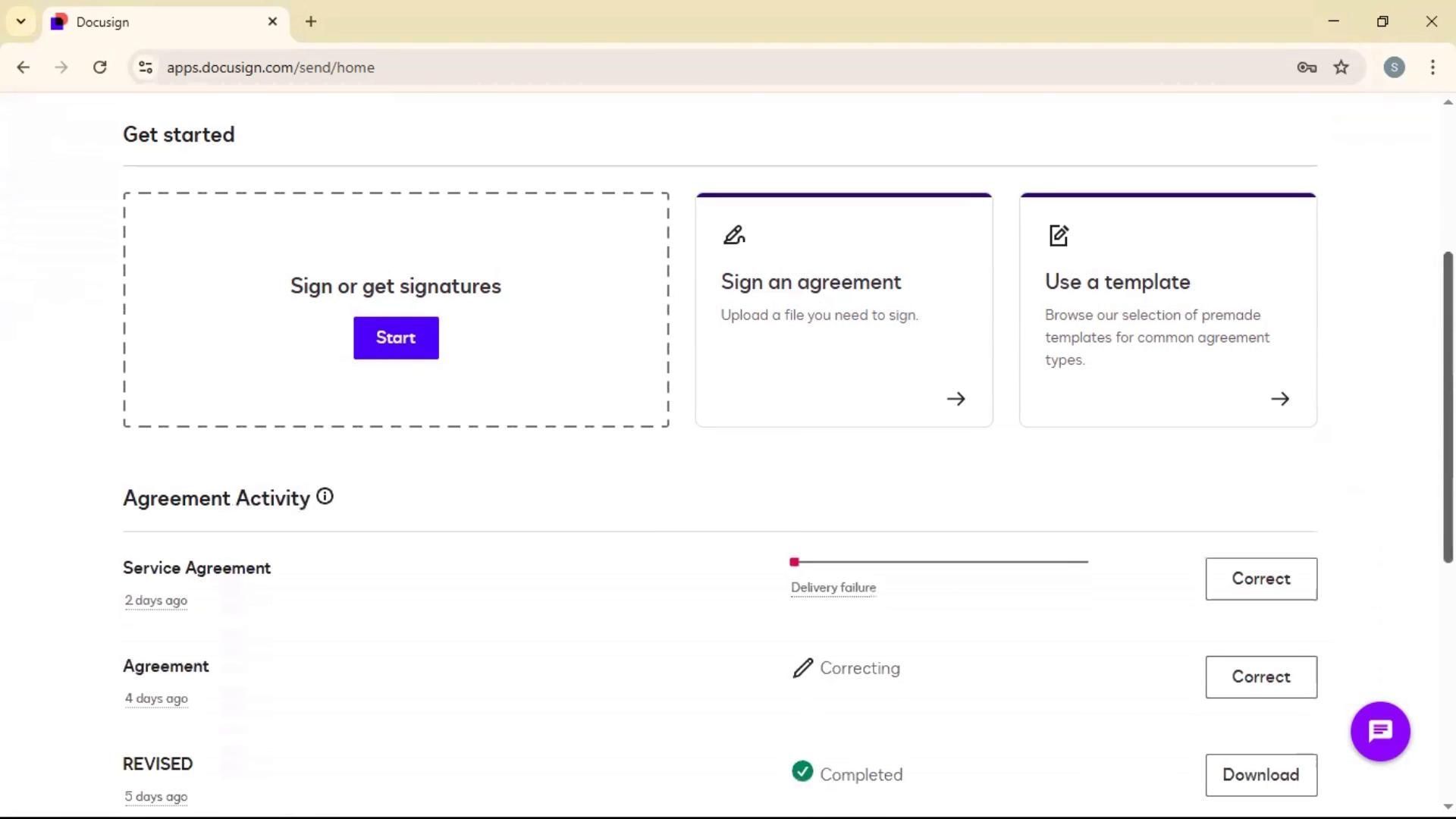Click the Agreement Activity info icon
The width and height of the screenshot is (1456, 819).
(325, 497)
